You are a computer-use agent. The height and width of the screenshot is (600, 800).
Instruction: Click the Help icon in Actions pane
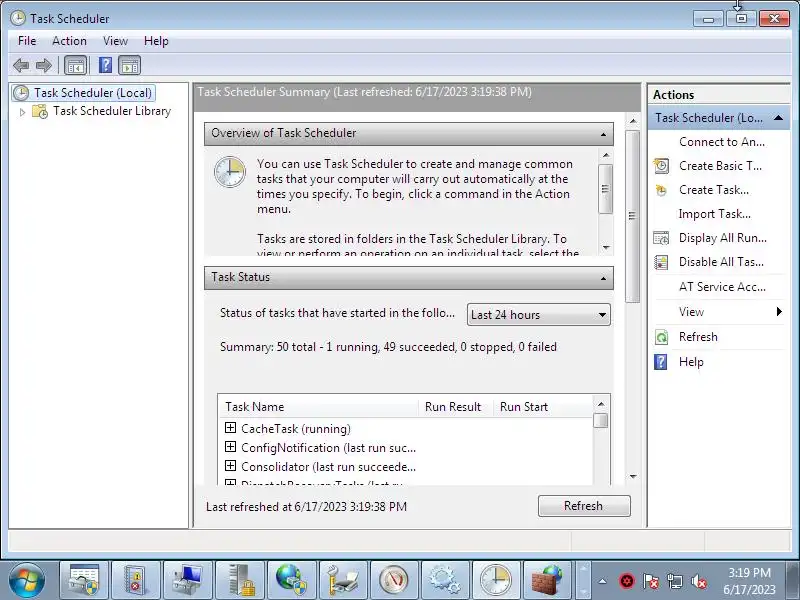(661, 362)
